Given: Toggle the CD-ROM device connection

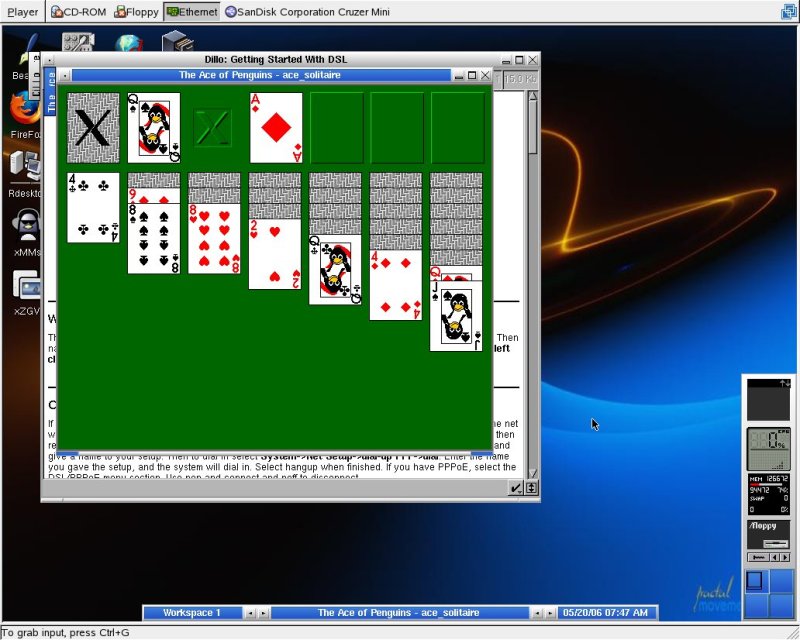Looking at the screenshot, I should (x=79, y=12).
